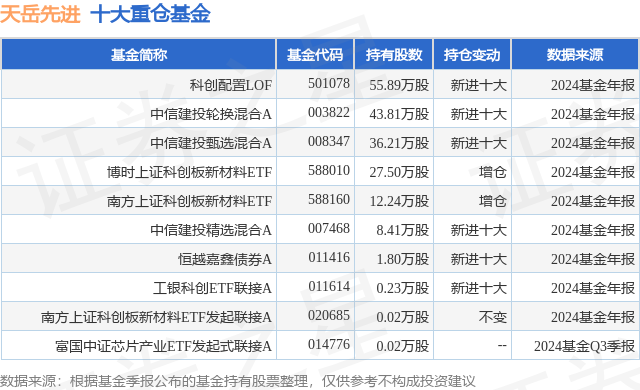
Task: Click the 持仓变动 column header
Action: coord(472,55)
